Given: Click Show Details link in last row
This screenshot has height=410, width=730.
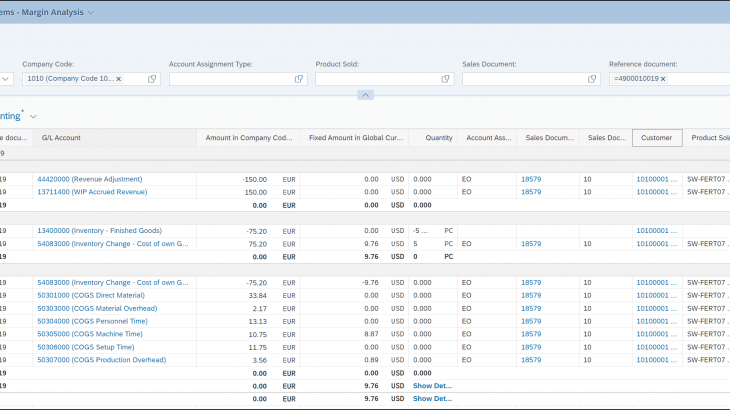Looking at the screenshot, I should [x=432, y=398].
